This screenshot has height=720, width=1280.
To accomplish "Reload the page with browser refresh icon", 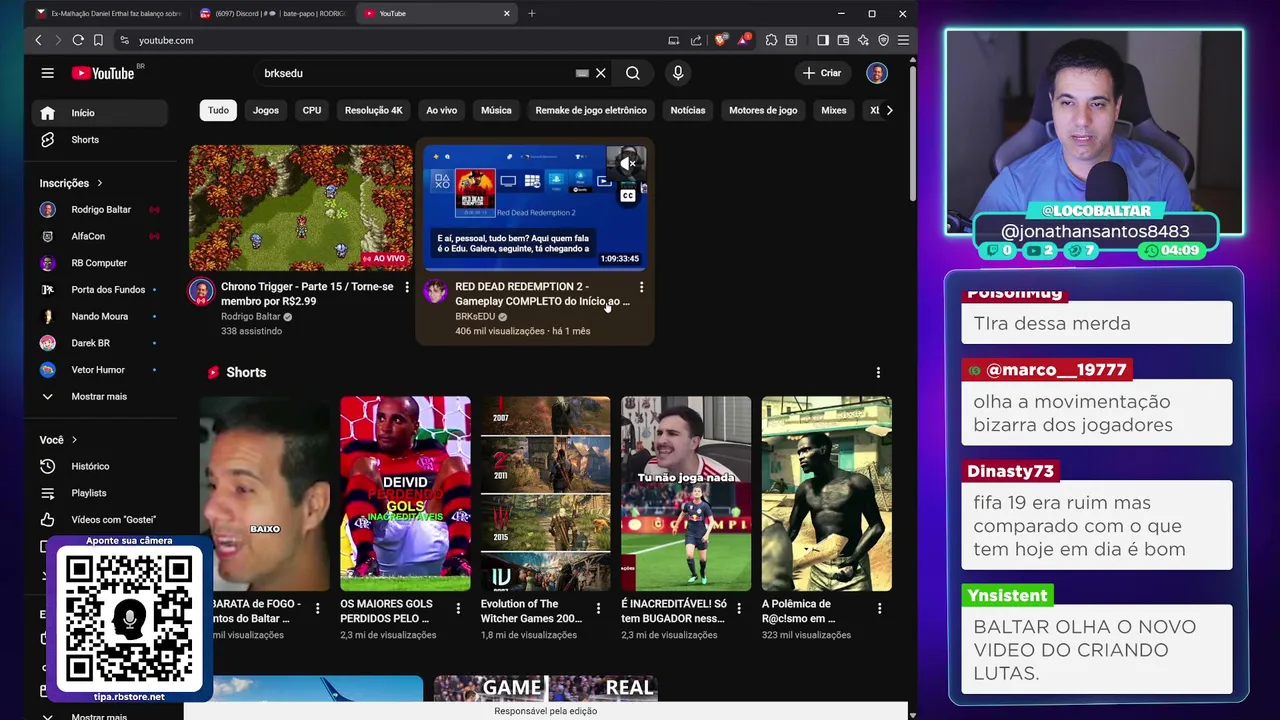I will (78, 40).
